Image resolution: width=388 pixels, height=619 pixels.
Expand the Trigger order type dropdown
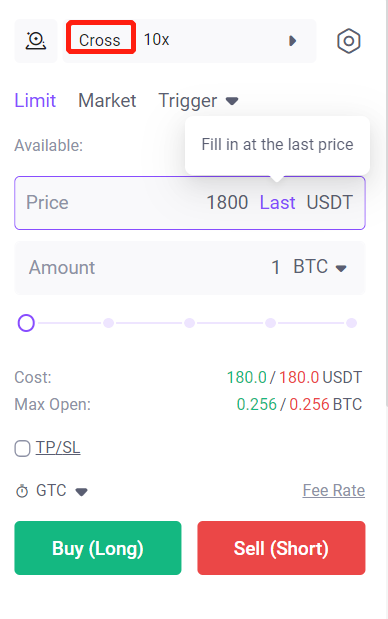pyautogui.click(x=199, y=101)
